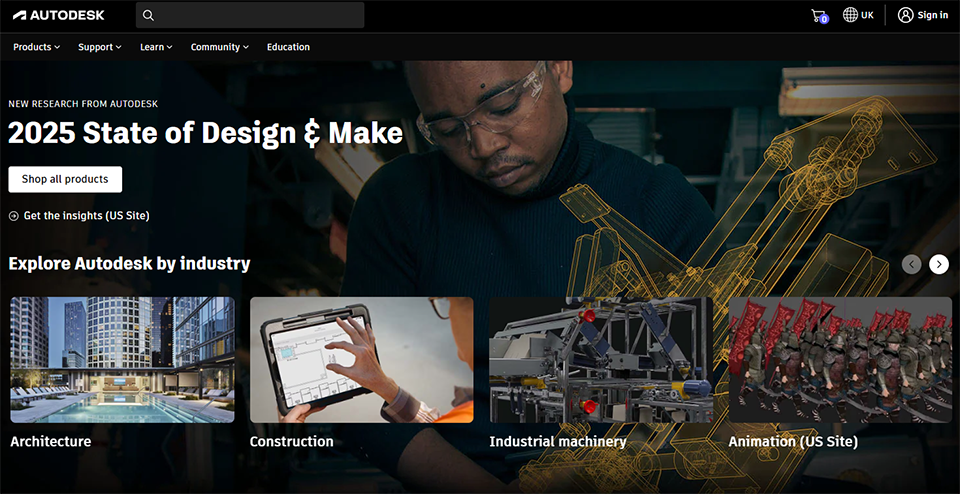The height and width of the screenshot is (494, 960).
Task: Open the Architecture industry thumbnail
Action: click(x=122, y=360)
